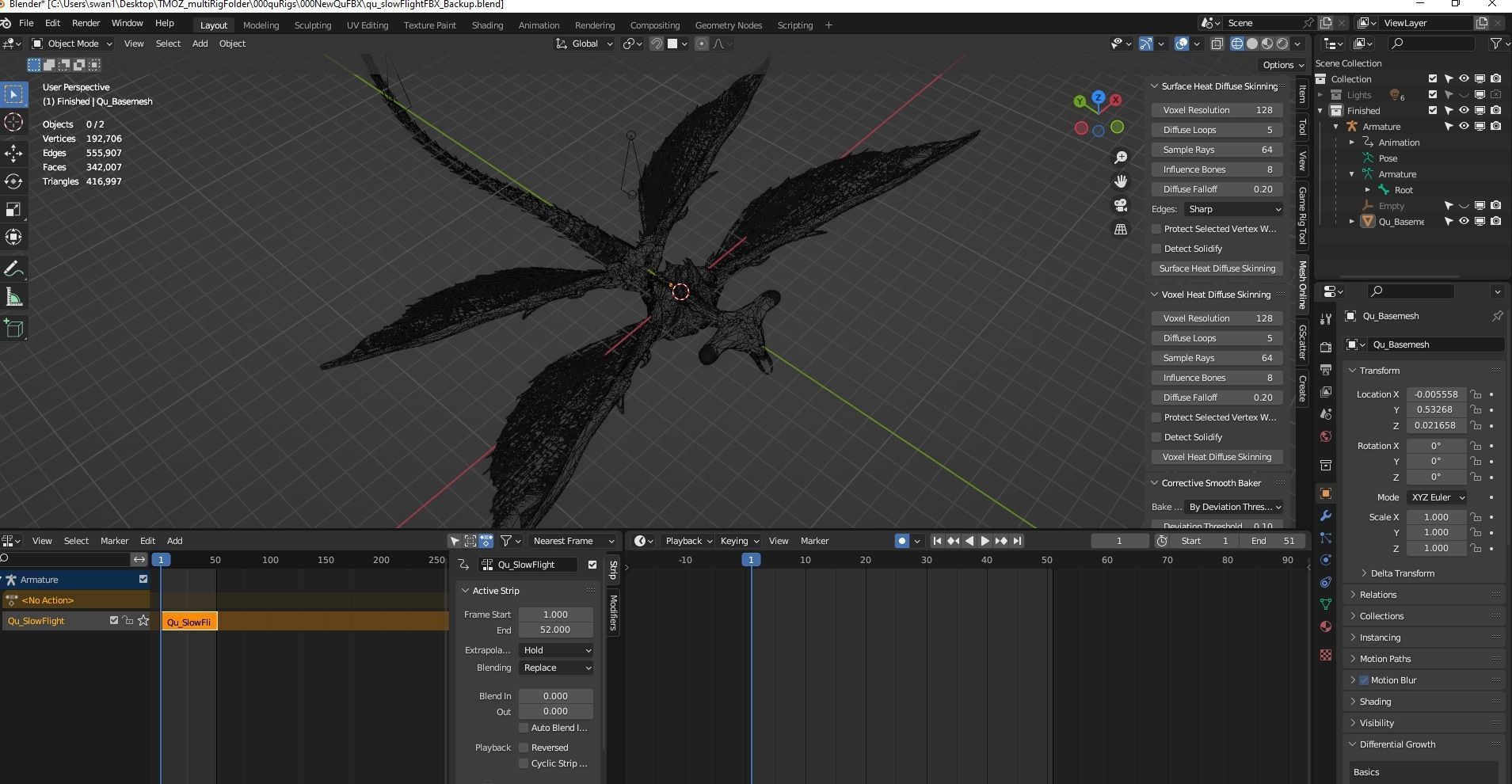Click the viewport zoom magnifier icon
Image resolution: width=1512 pixels, height=784 pixels.
pyautogui.click(x=1121, y=158)
